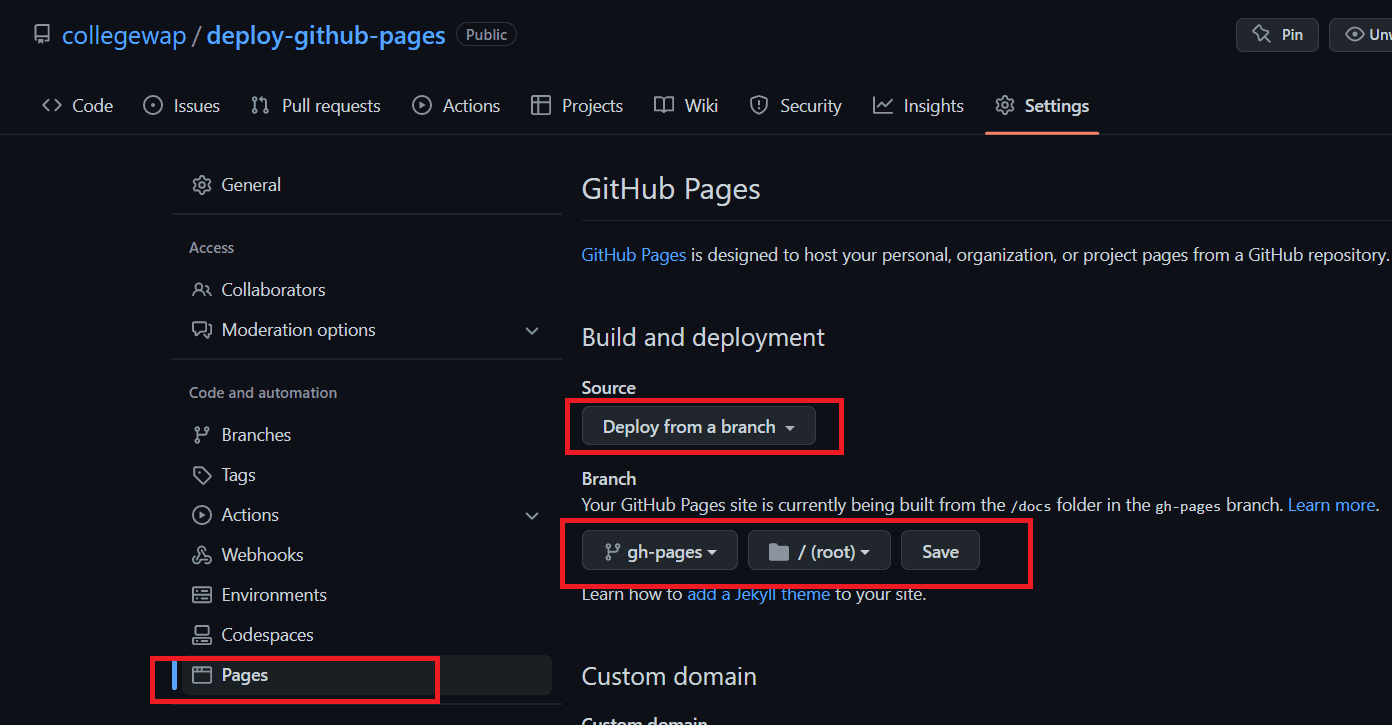Switch to the Issues tab
This screenshot has width=1392, height=725.
[x=181, y=106]
